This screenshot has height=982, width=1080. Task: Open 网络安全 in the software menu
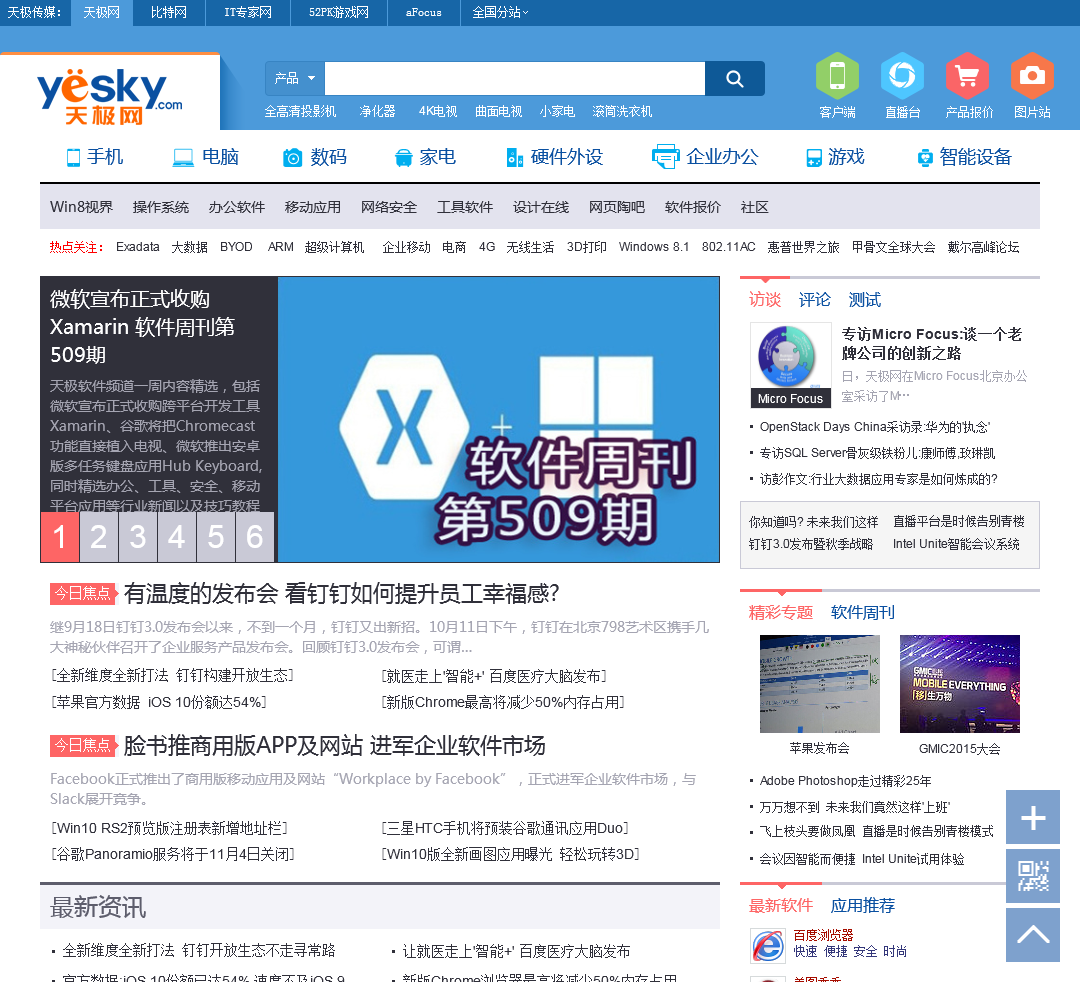389,207
